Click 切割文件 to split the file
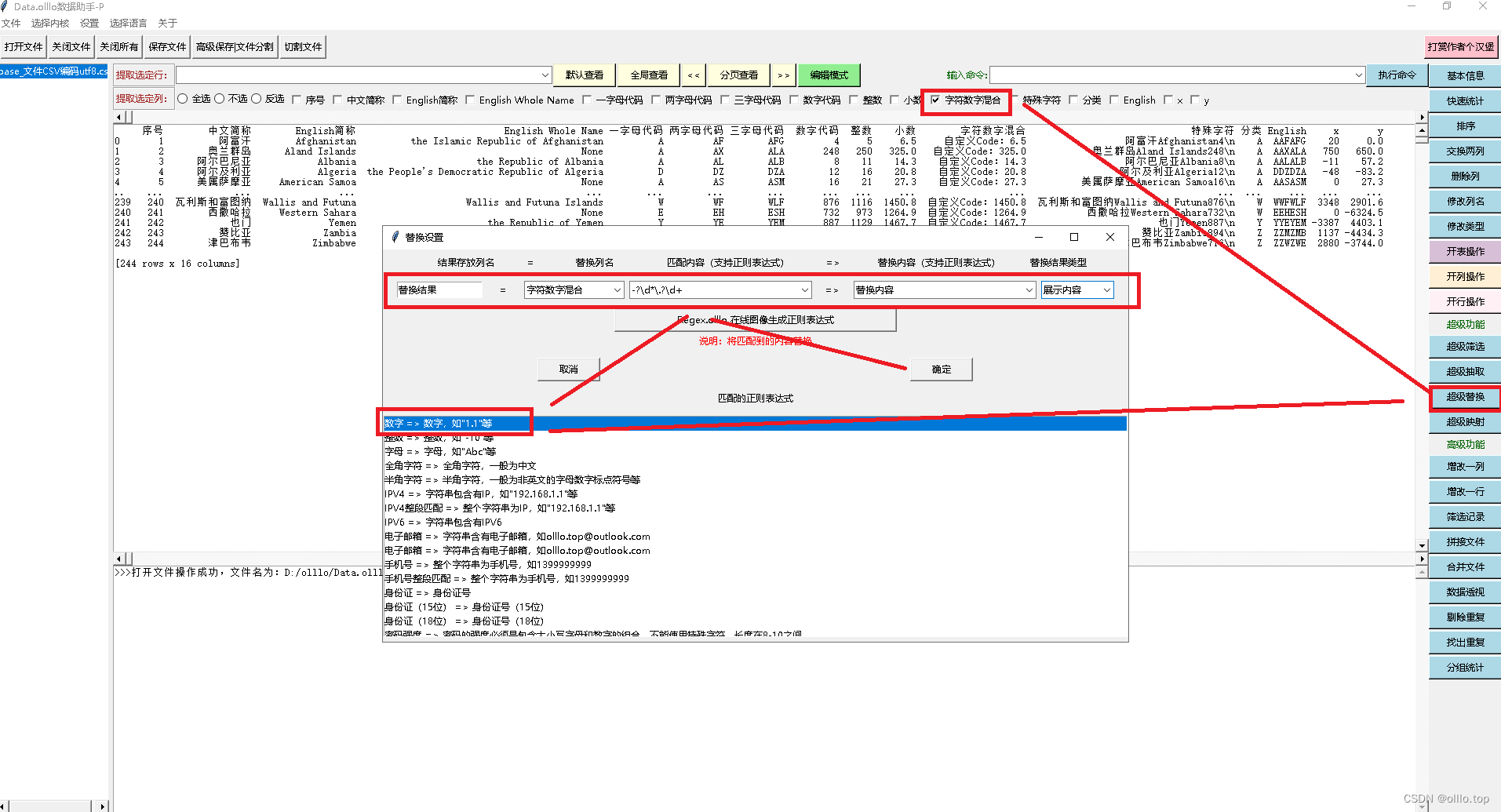Image resolution: width=1501 pixels, height=812 pixels. click(x=303, y=46)
